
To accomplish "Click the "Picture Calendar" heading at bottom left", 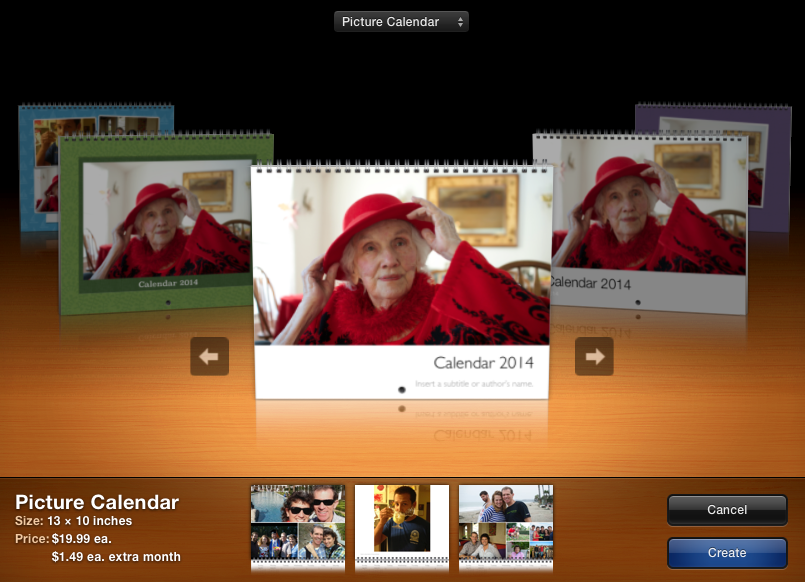I will 97,502.
